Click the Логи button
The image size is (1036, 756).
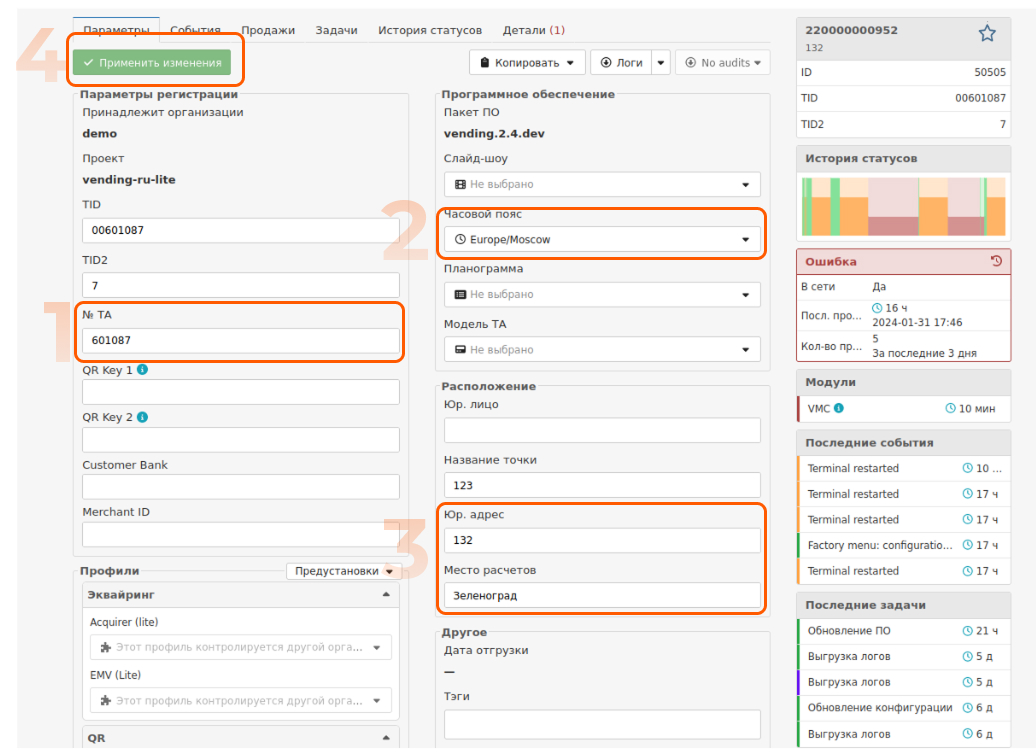coord(621,63)
